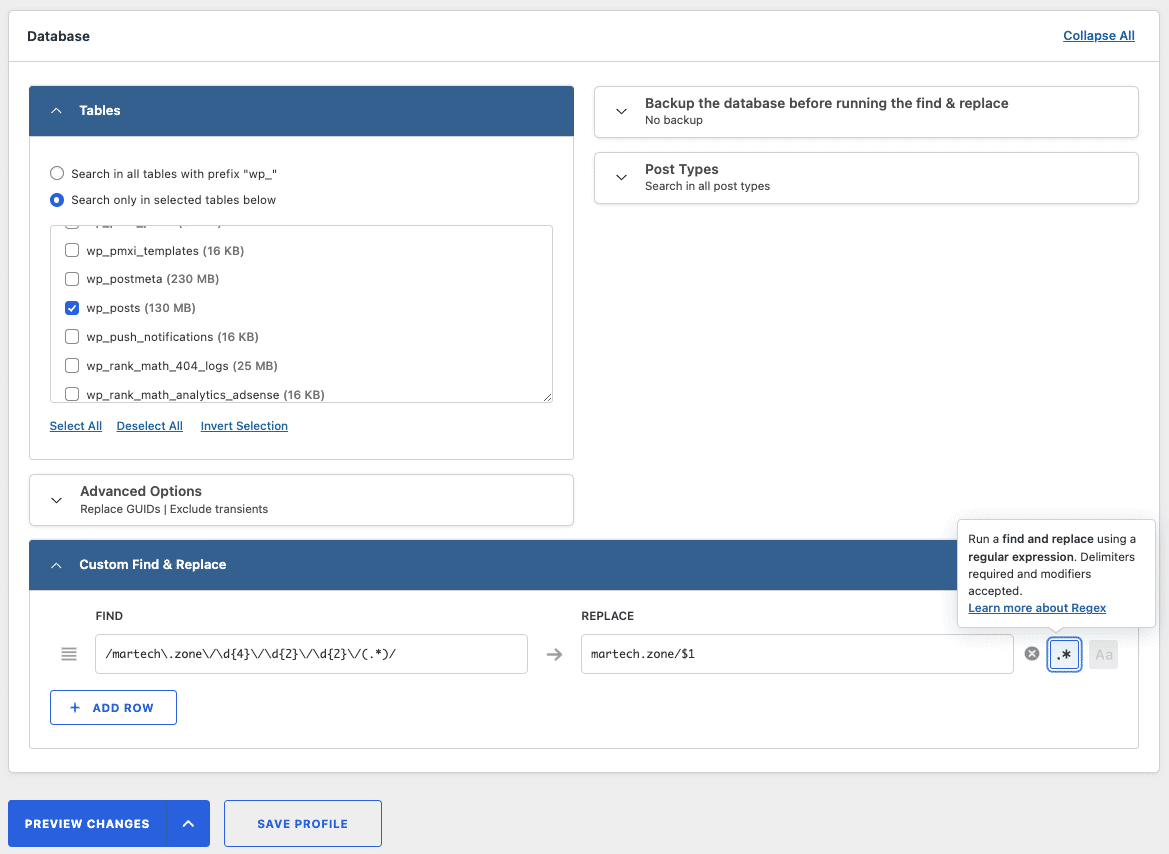
Task: Expand the Post Types section
Action: [621, 177]
